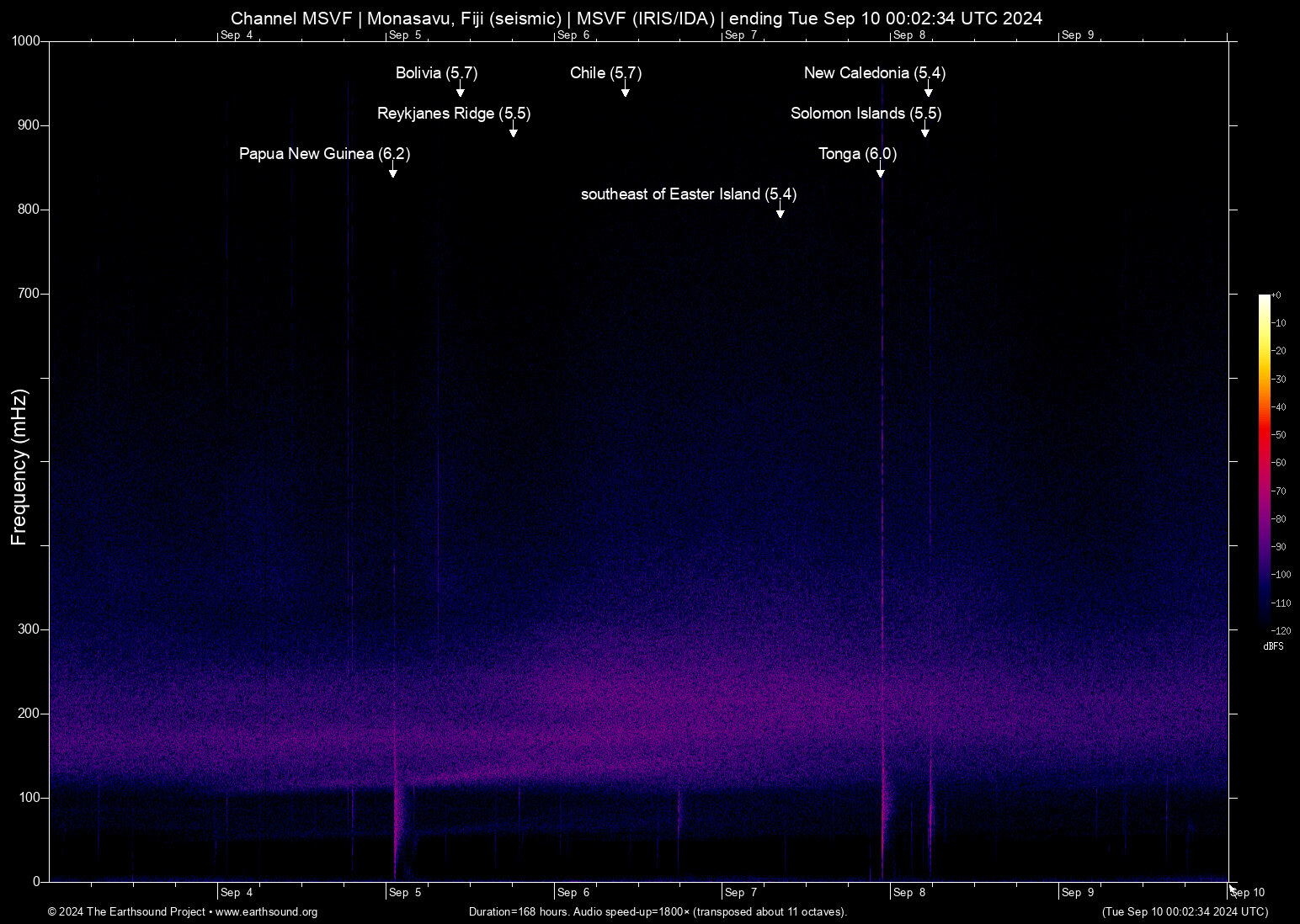
Task: Click the New Caledonia (5.4) marker arrow
Action: coord(930,89)
